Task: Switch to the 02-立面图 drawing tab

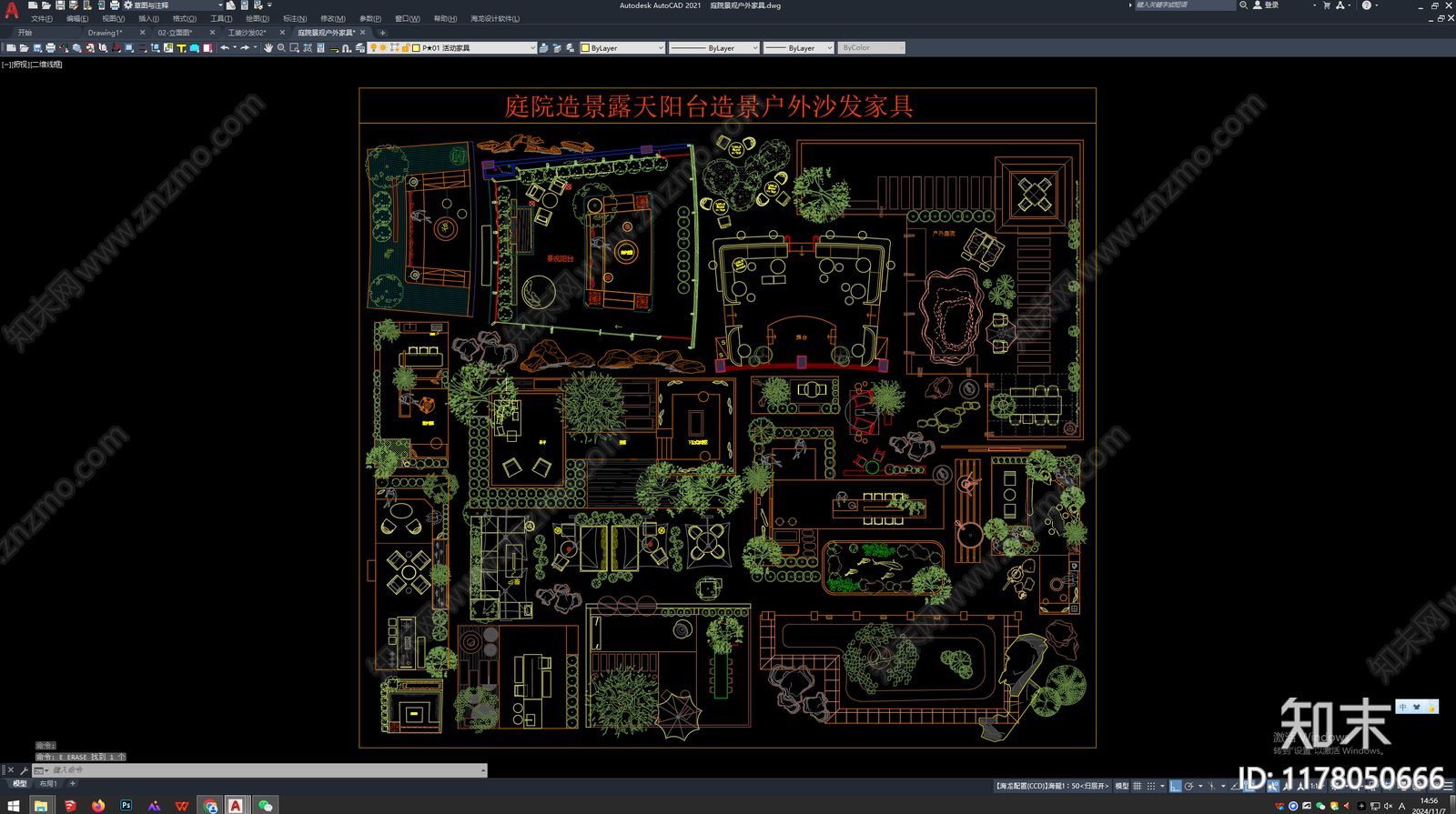Action: 175,33
